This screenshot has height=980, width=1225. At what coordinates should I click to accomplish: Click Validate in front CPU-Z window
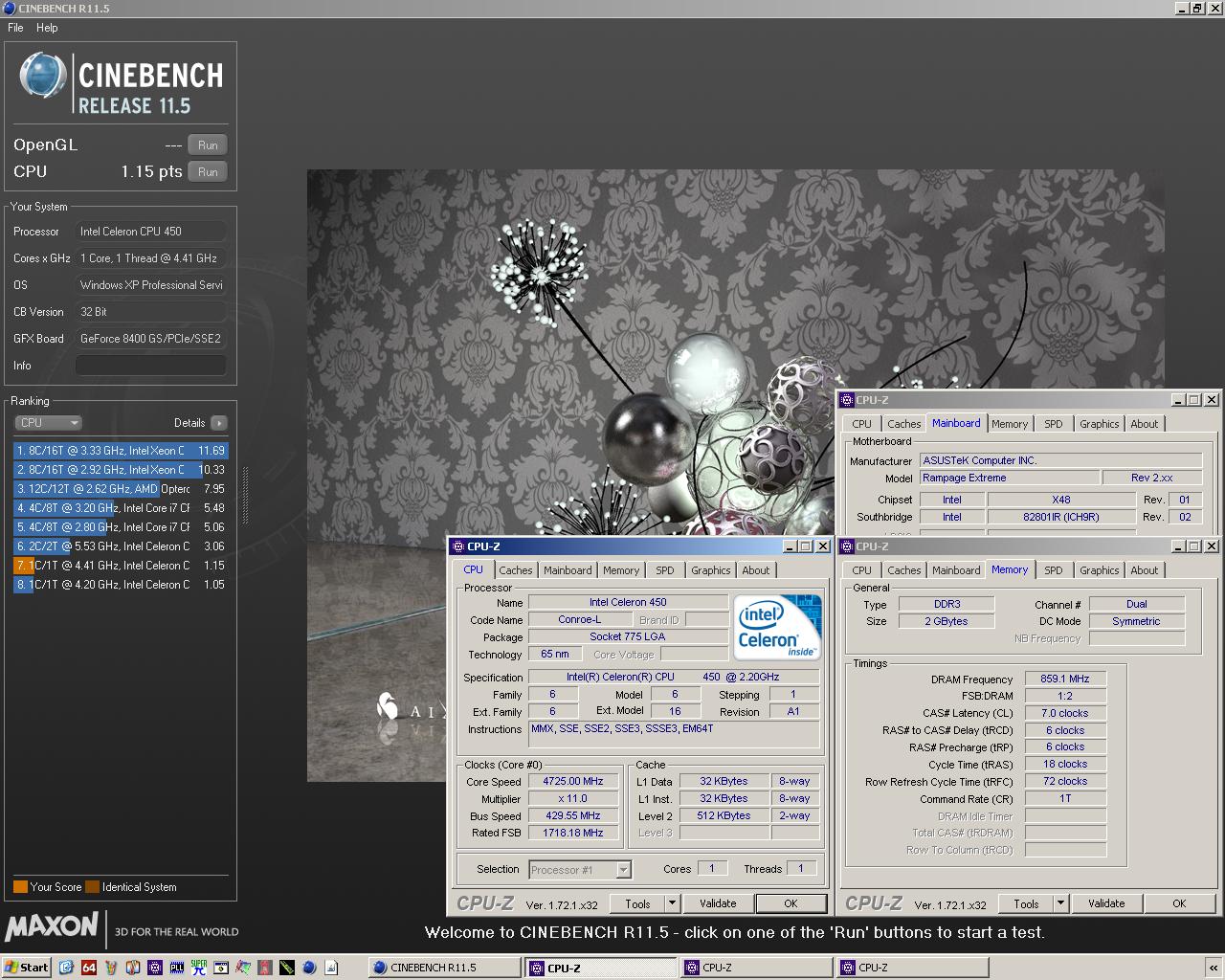pos(718,902)
